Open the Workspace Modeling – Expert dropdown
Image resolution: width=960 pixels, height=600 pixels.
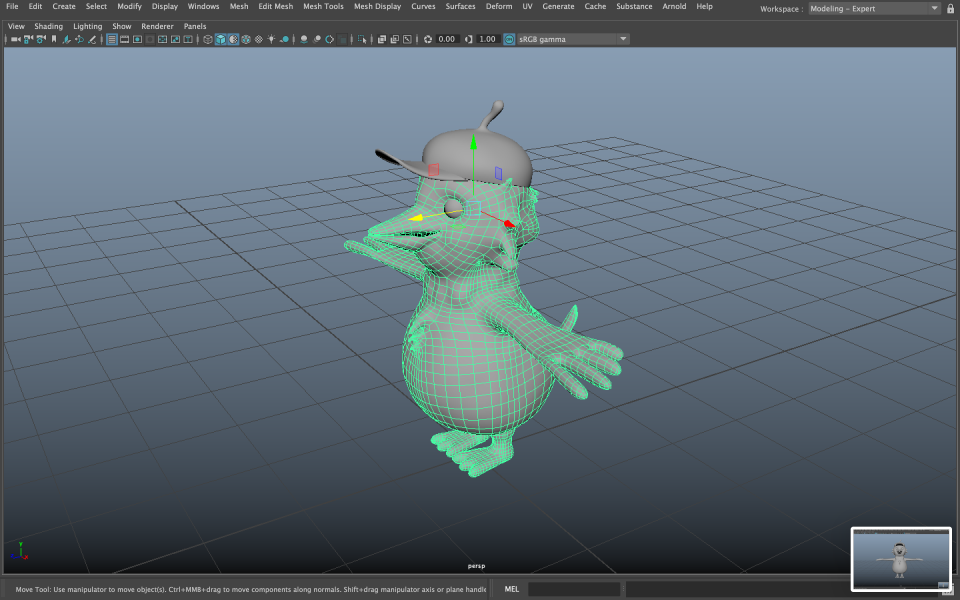(874, 9)
